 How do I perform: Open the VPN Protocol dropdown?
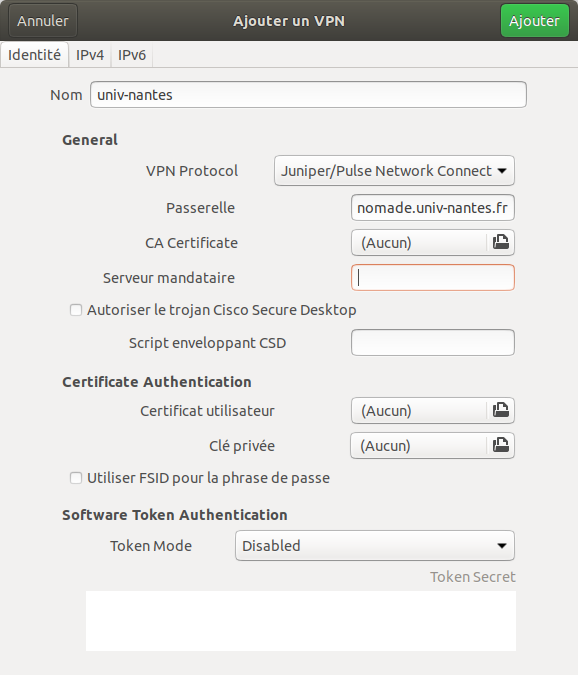point(394,170)
